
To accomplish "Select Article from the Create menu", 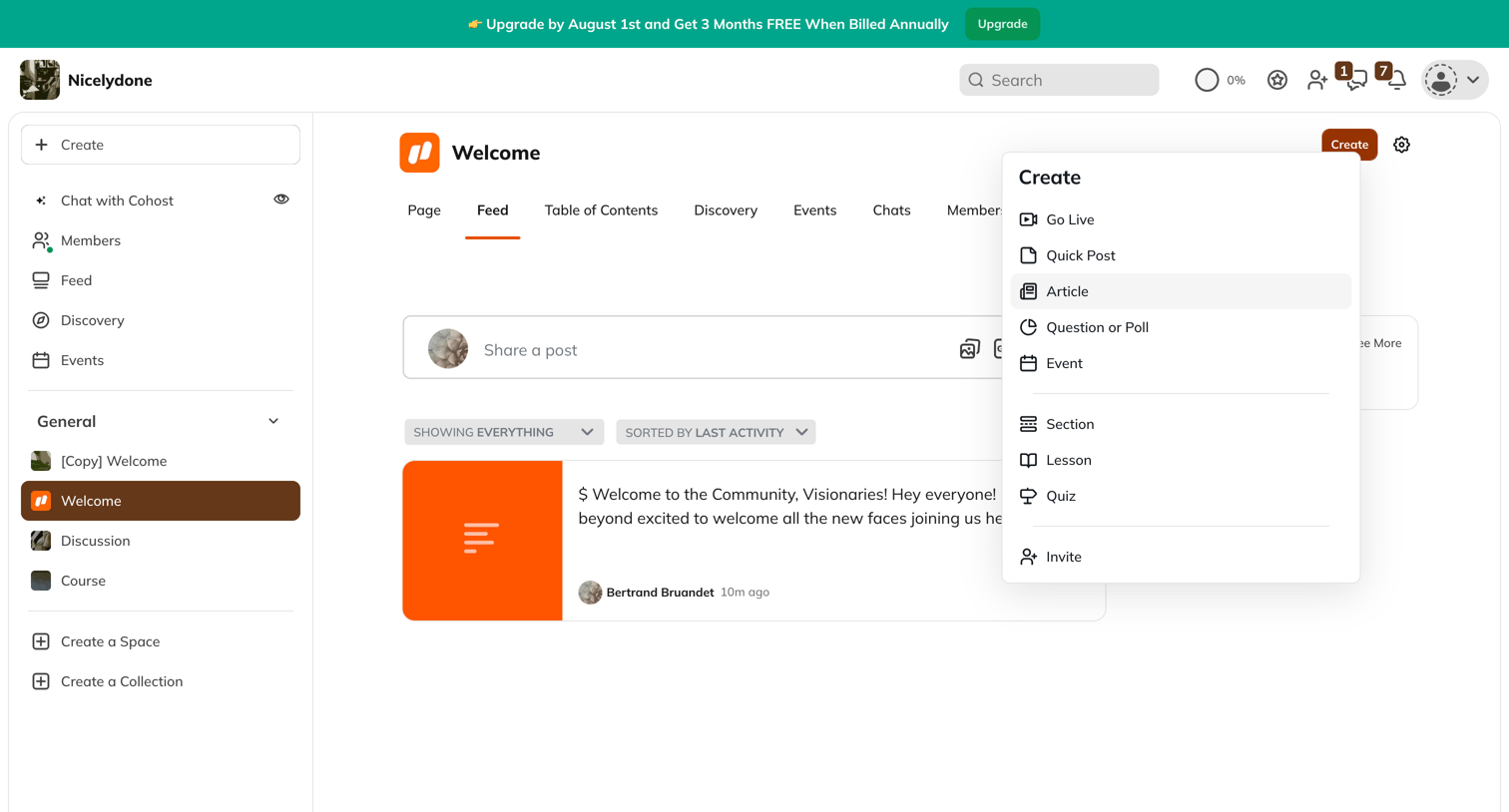I will (1181, 291).
